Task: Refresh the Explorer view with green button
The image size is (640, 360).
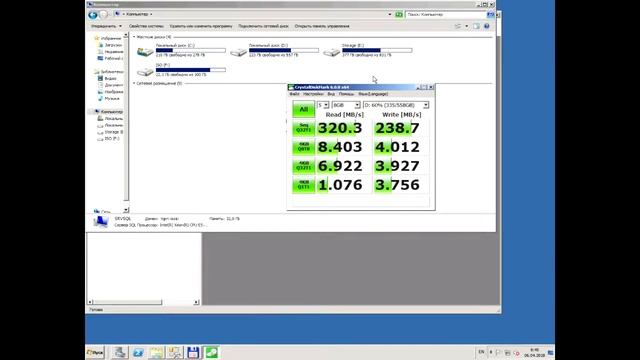Action: (399, 14)
